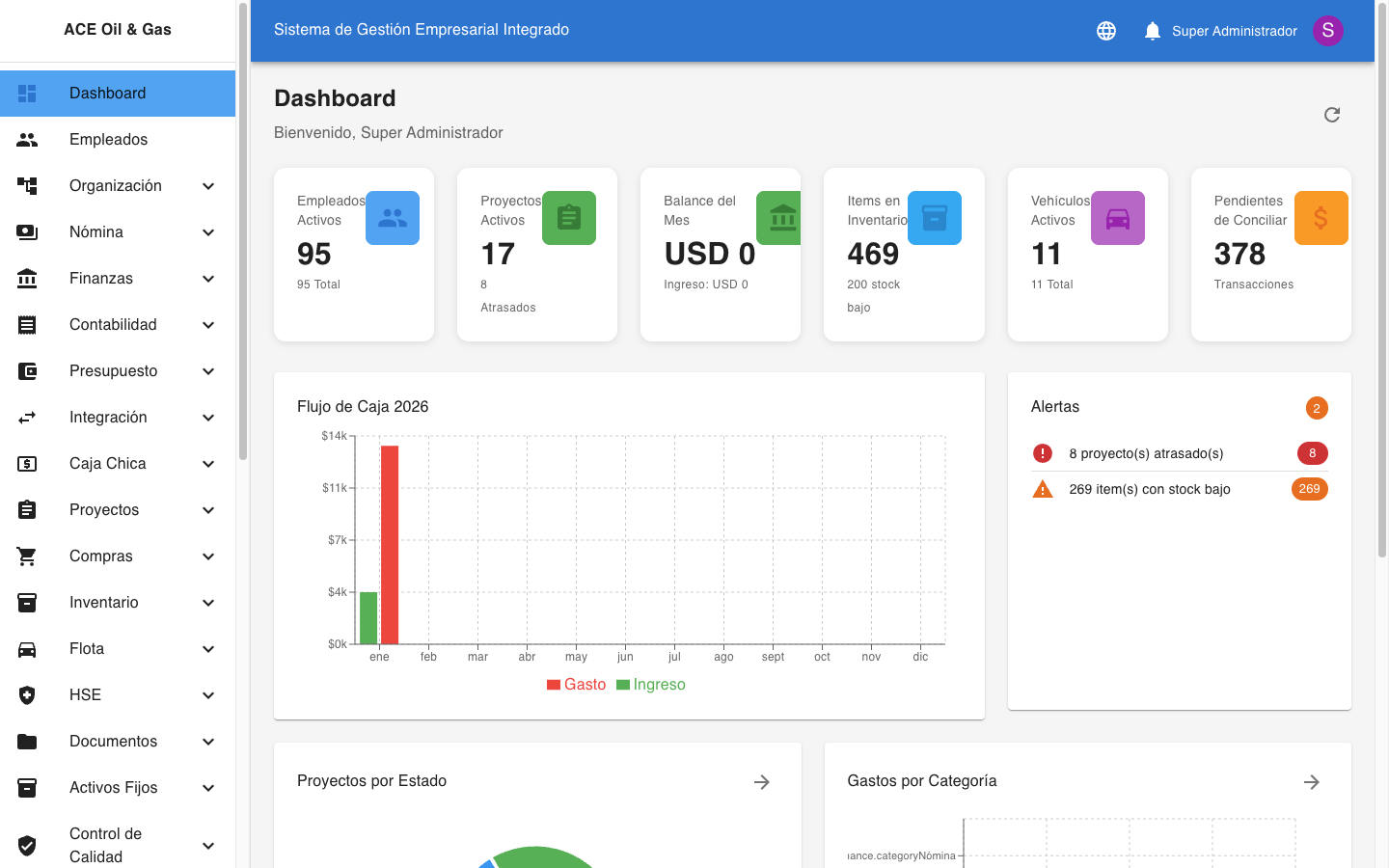Click the Flota car icon in sidebar
Image resolution: width=1389 pixels, height=868 pixels.
point(26,648)
